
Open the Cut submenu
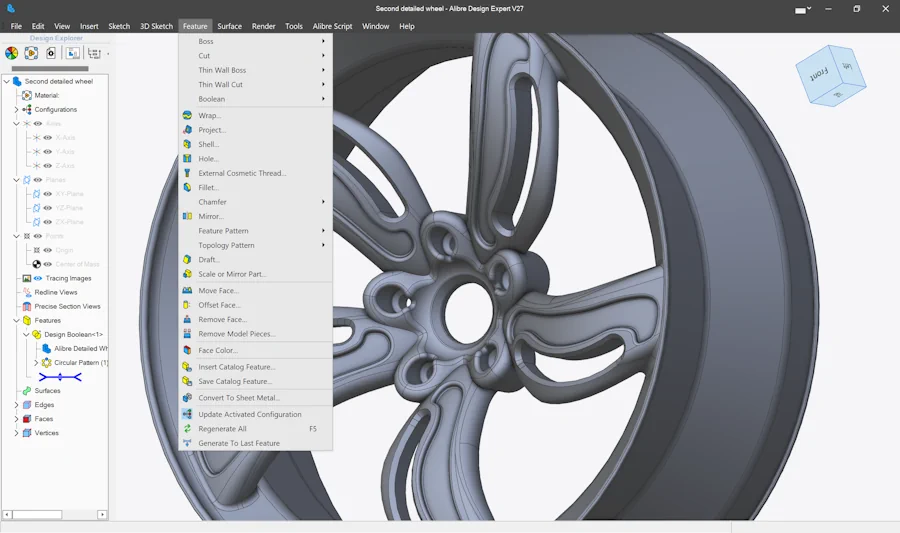(255, 56)
